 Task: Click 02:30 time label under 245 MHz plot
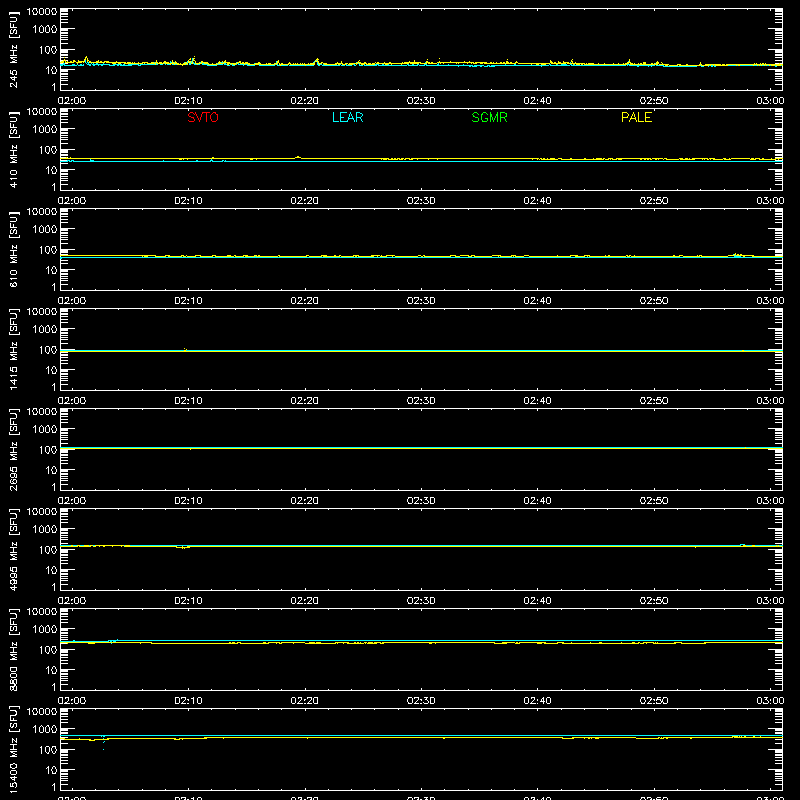coord(421,101)
